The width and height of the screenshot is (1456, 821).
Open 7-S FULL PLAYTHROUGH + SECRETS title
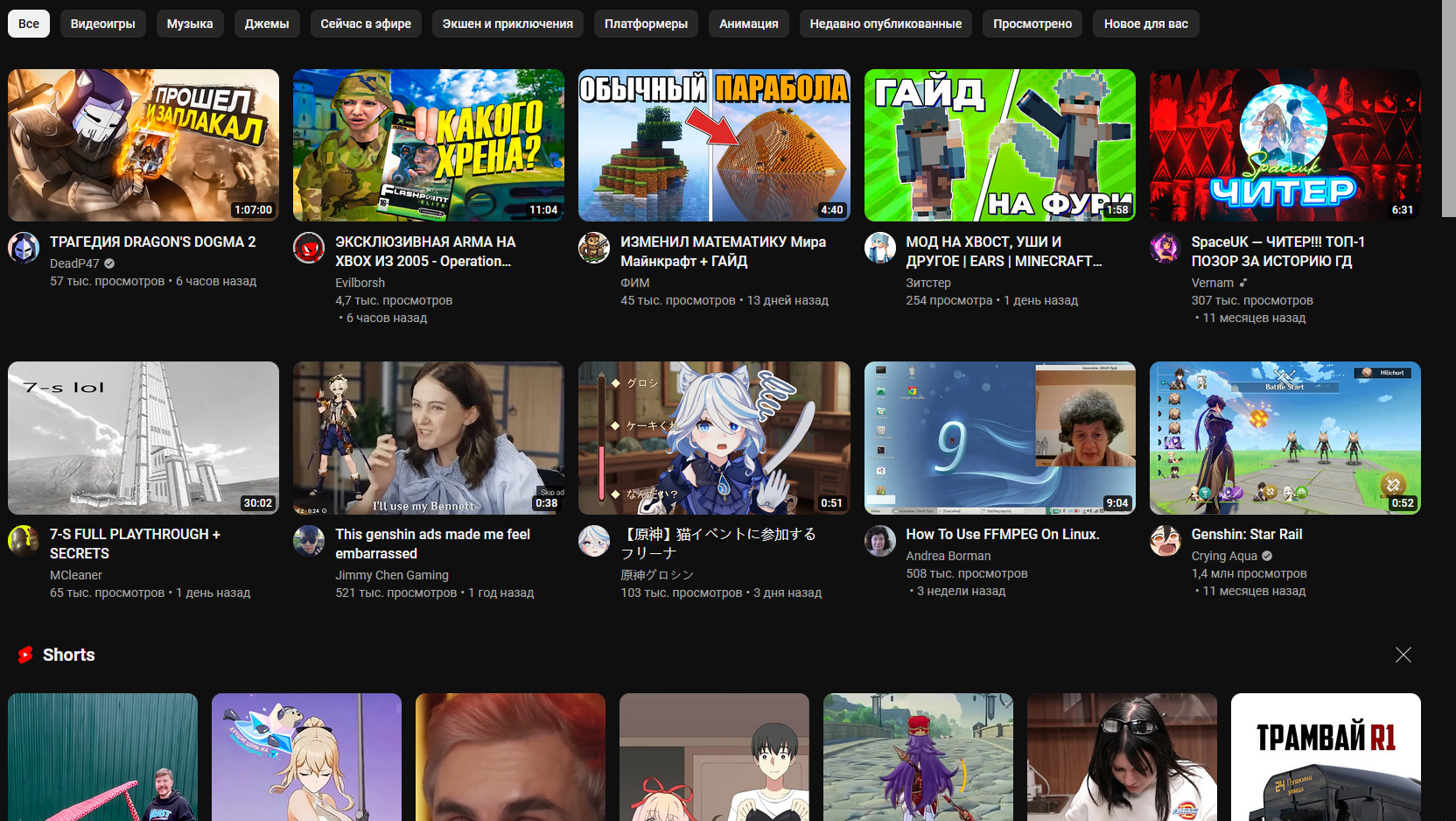coord(135,544)
